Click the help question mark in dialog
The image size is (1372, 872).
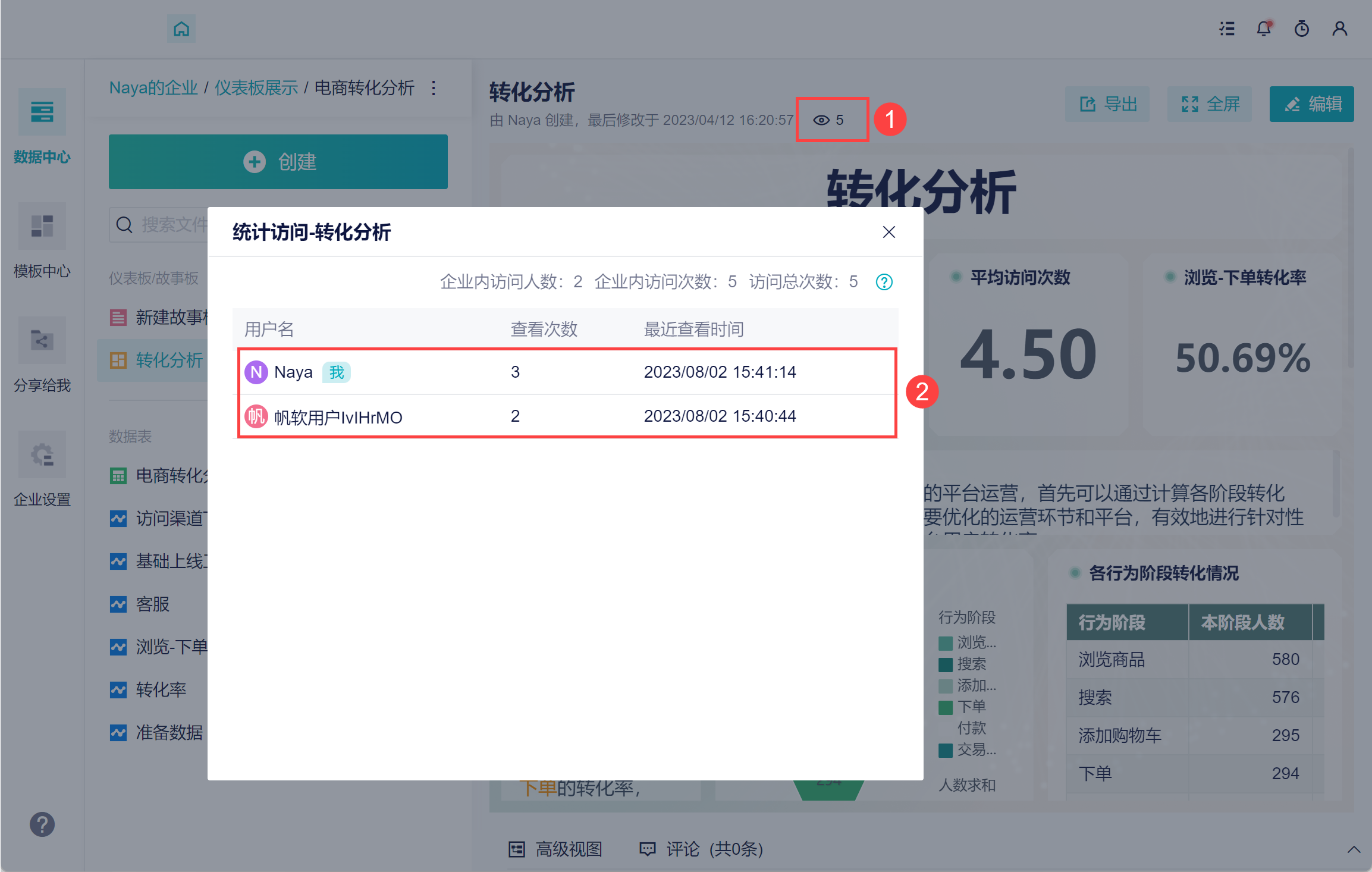point(884,282)
